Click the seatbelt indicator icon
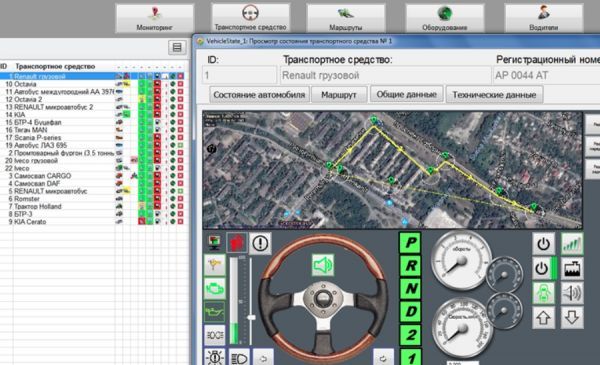This screenshot has height=365, width=600. 543,293
